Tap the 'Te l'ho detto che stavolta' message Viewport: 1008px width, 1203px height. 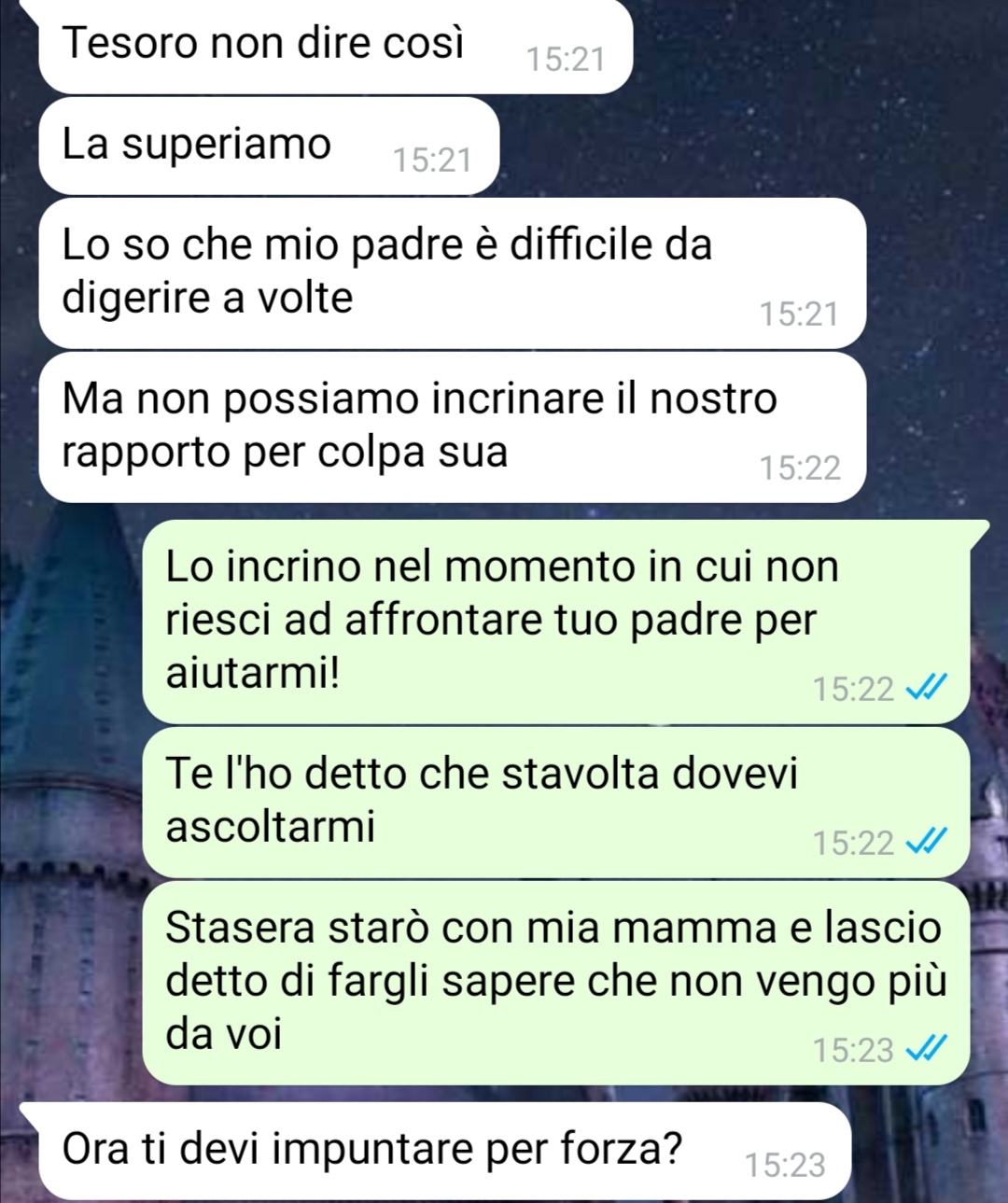556,803
